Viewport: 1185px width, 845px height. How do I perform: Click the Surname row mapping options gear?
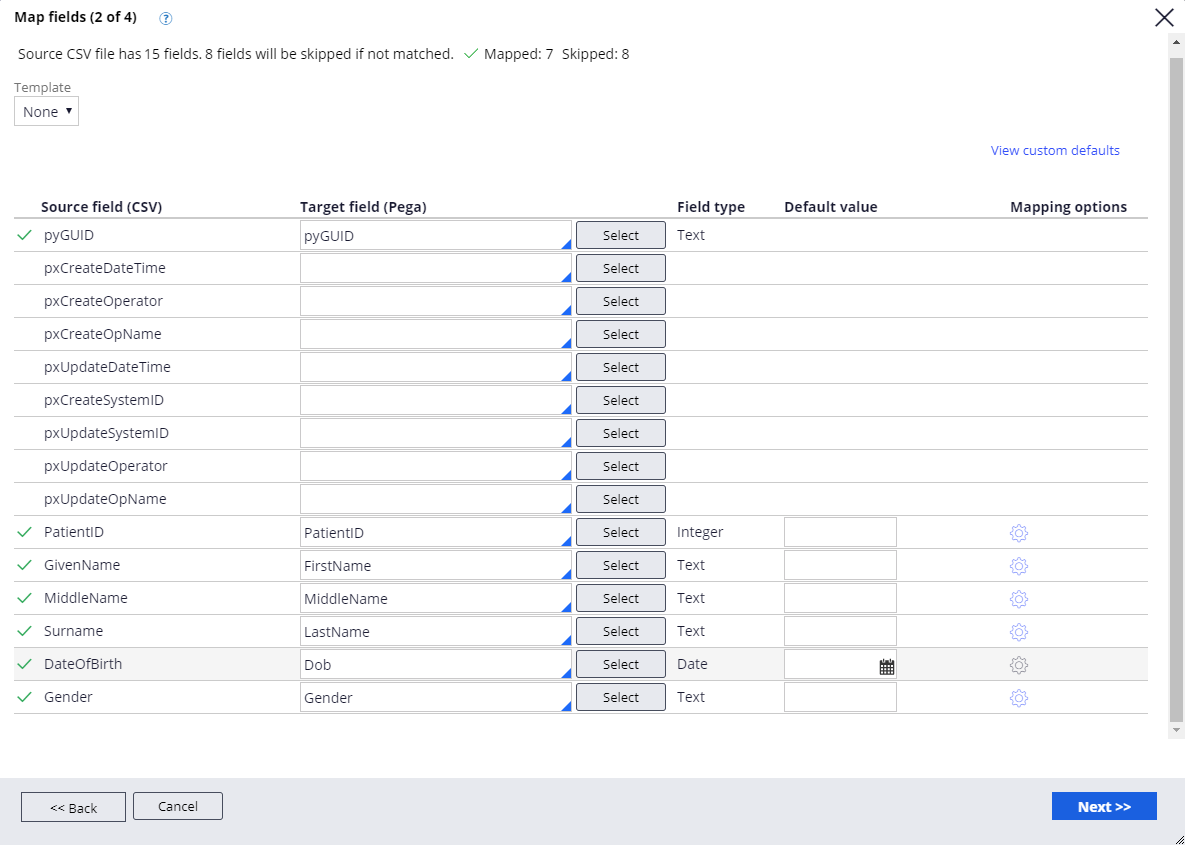click(1018, 632)
